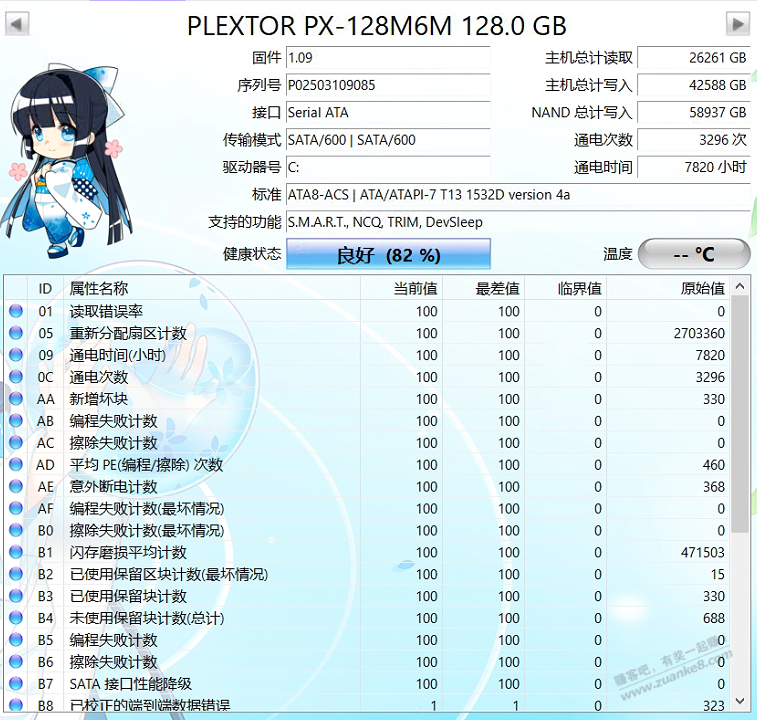Click disk title PLEXTOR PX-128M6M 128.0 GB

377,26
